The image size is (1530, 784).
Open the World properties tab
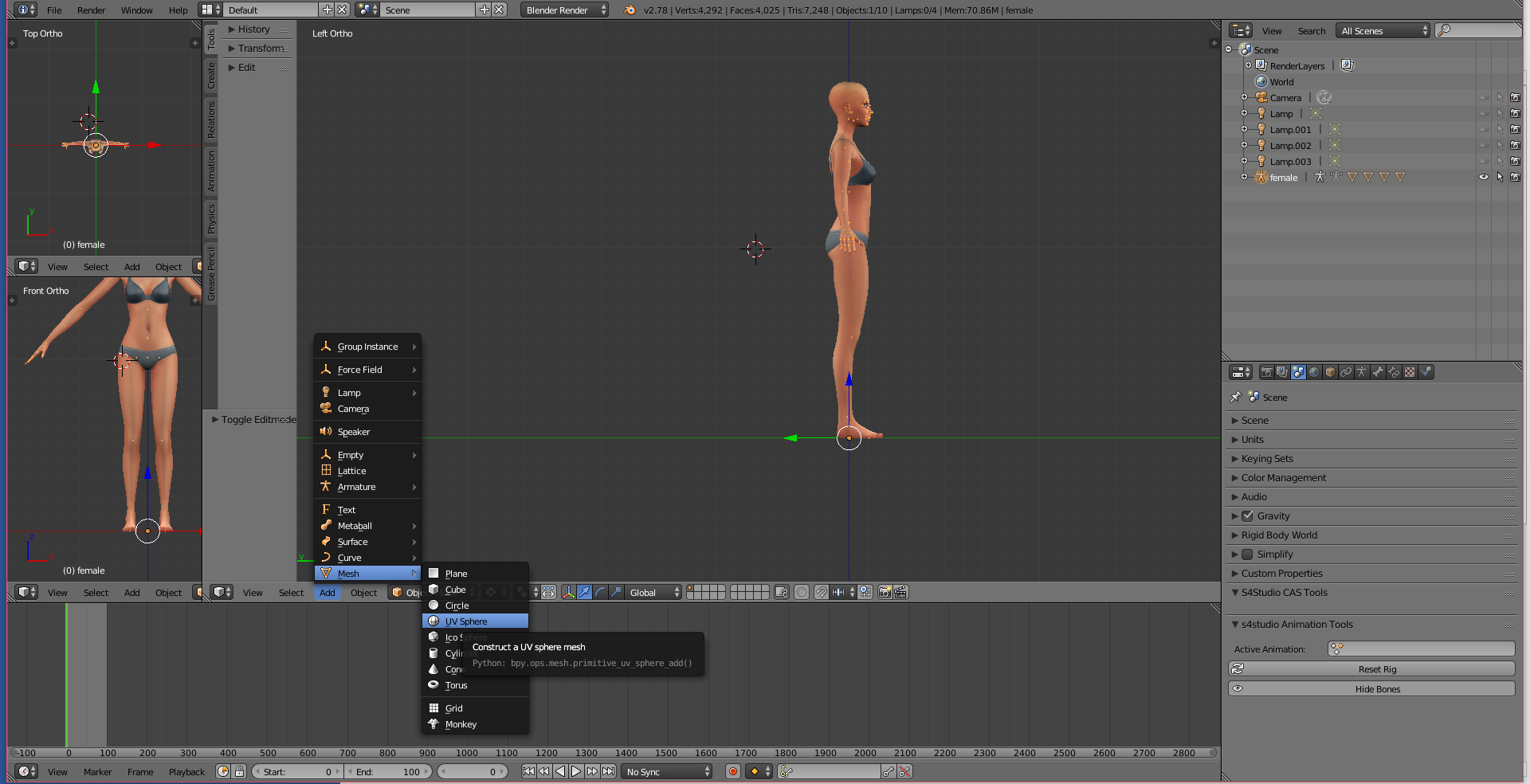pyautogui.click(x=1314, y=372)
